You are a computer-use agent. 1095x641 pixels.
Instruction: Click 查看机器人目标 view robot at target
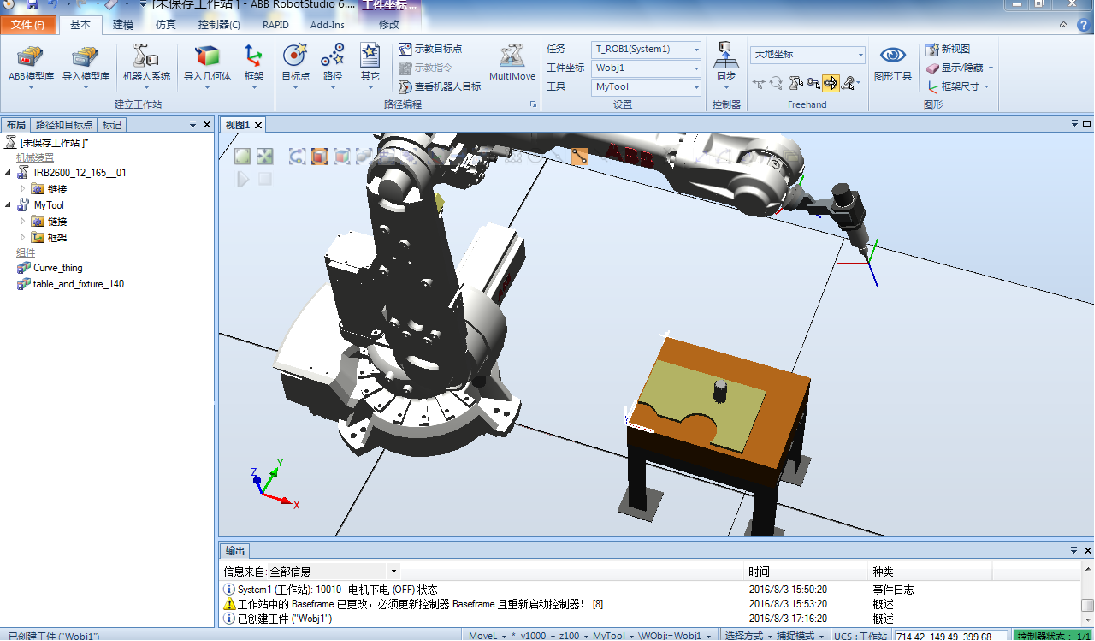[x=440, y=87]
